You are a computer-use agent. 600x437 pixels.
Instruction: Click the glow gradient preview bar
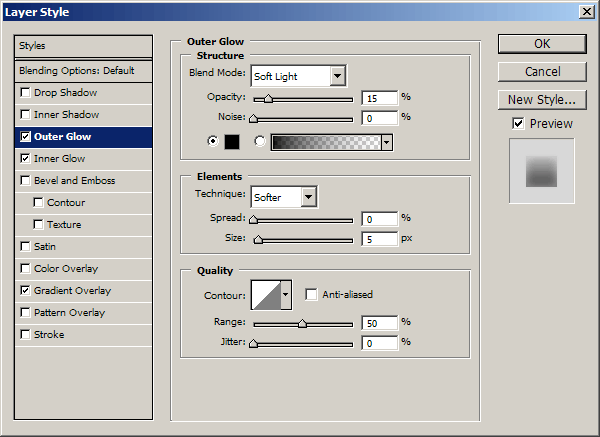click(x=325, y=142)
